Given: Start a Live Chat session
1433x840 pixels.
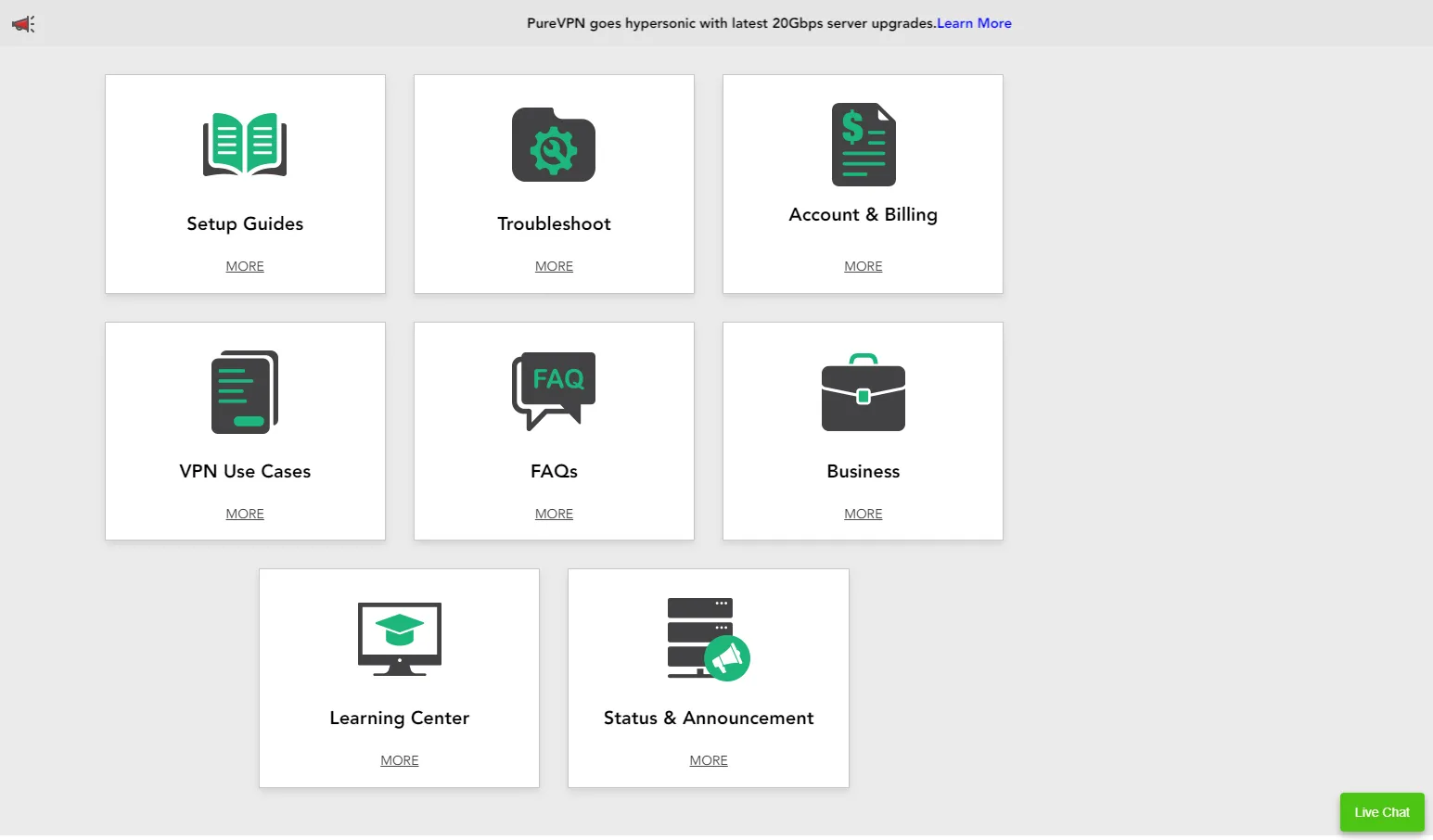Looking at the screenshot, I should (x=1382, y=812).
